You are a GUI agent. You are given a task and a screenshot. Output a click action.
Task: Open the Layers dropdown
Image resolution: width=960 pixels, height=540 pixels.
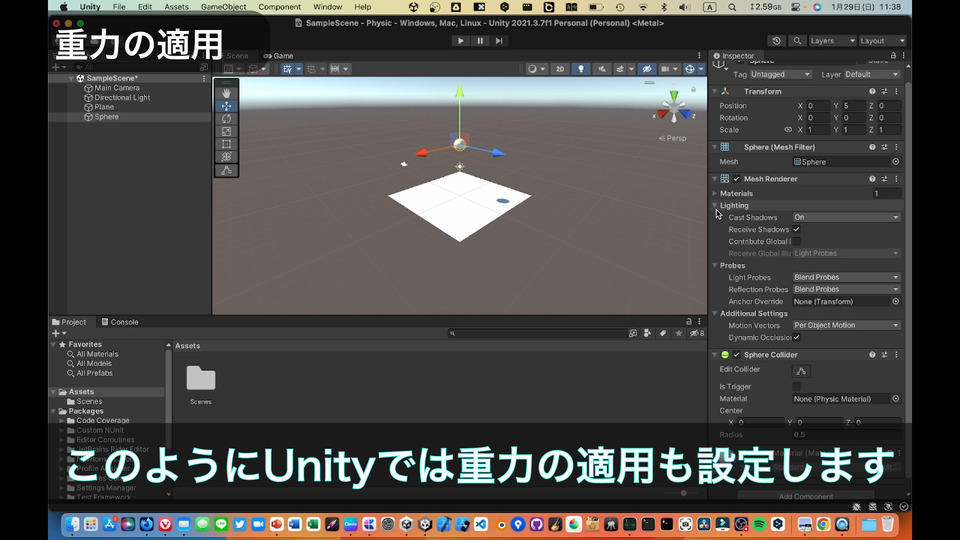[831, 41]
